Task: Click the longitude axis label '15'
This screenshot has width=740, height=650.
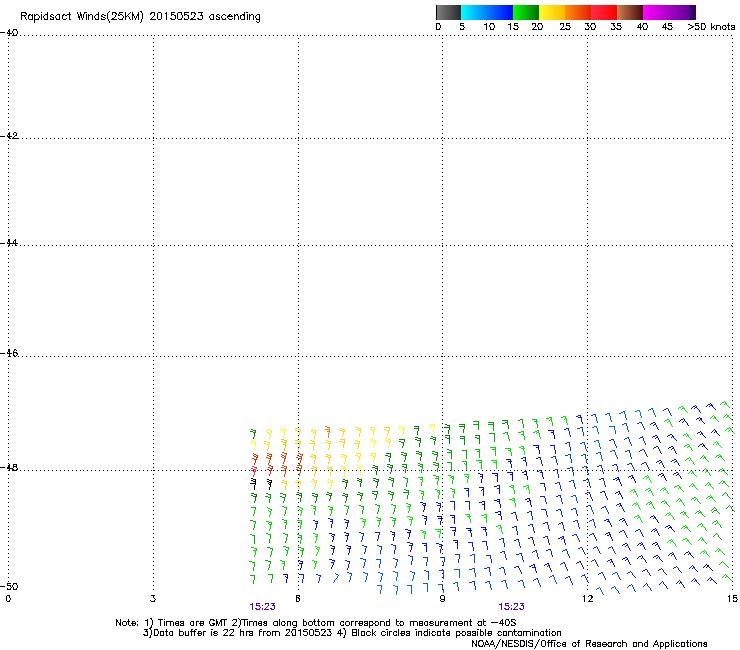Action: 732,599
